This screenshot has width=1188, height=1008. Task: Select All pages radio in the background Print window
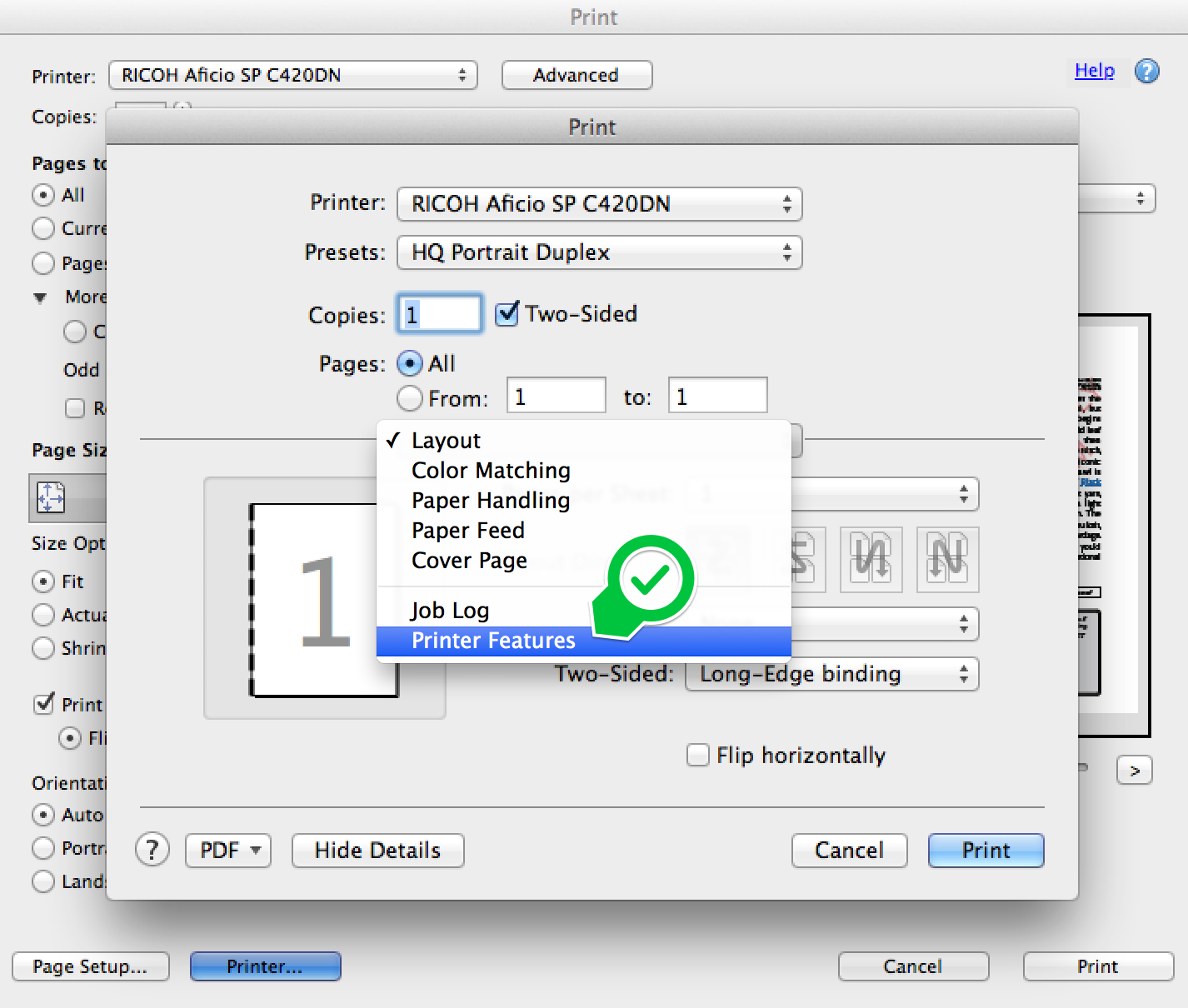coord(43,195)
